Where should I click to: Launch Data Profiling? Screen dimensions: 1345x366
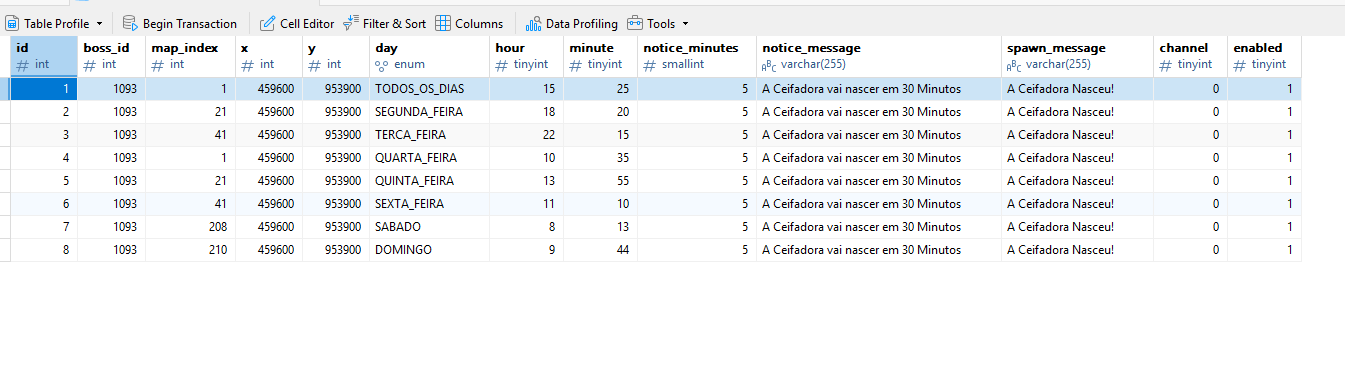[x=572, y=23]
